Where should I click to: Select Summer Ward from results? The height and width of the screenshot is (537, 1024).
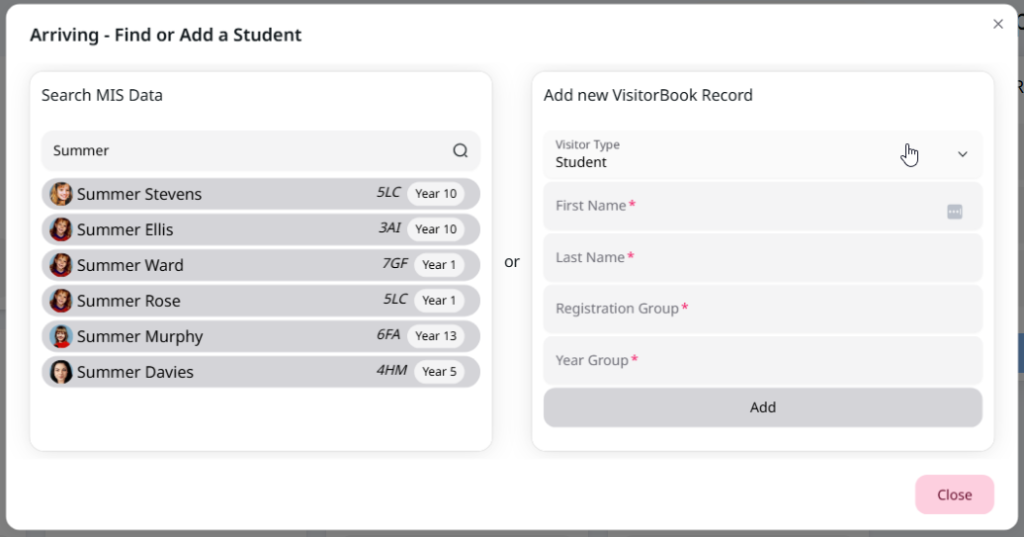(261, 265)
